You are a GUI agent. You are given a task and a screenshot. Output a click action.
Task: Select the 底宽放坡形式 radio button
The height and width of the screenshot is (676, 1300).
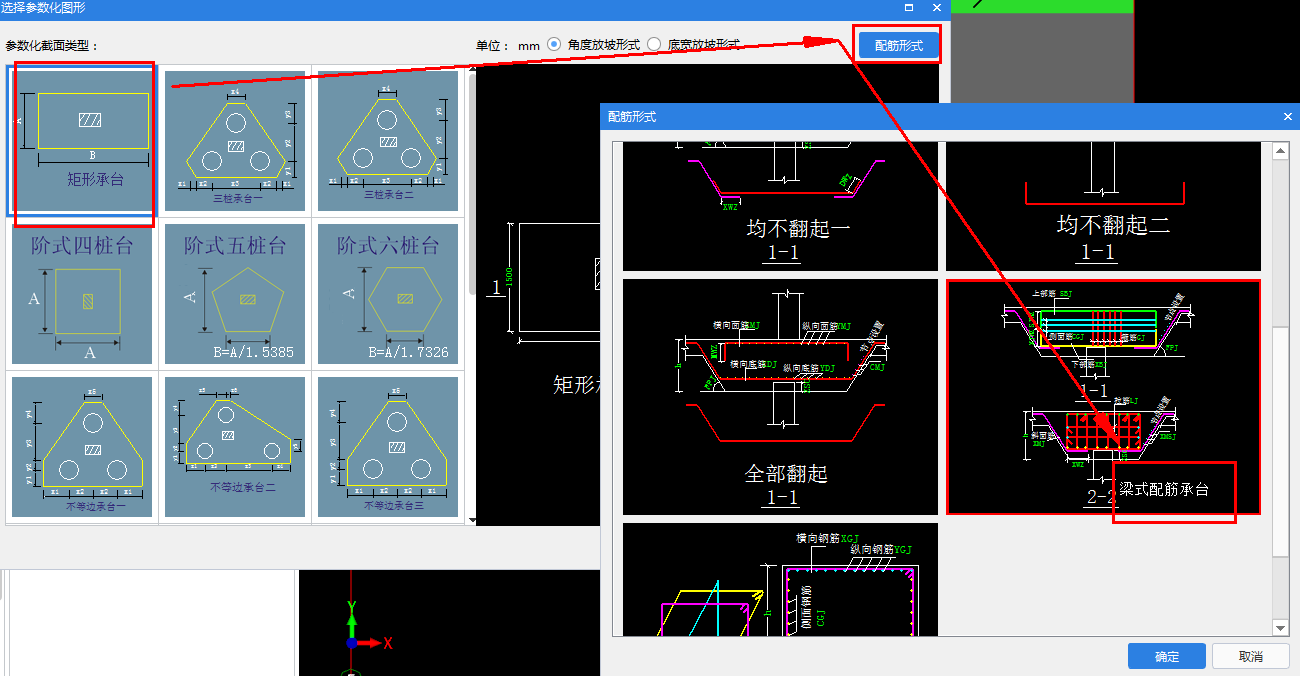(x=654, y=45)
